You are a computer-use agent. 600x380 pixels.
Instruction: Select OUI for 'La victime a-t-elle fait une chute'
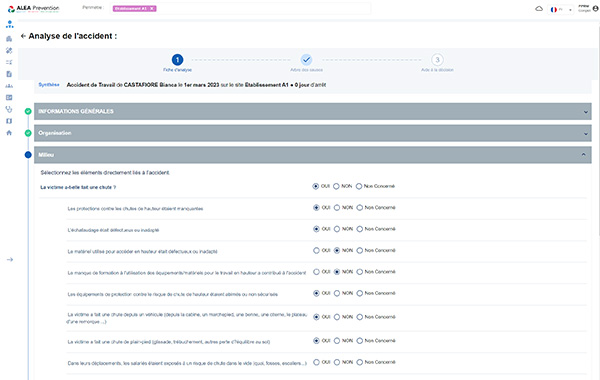(316, 186)
